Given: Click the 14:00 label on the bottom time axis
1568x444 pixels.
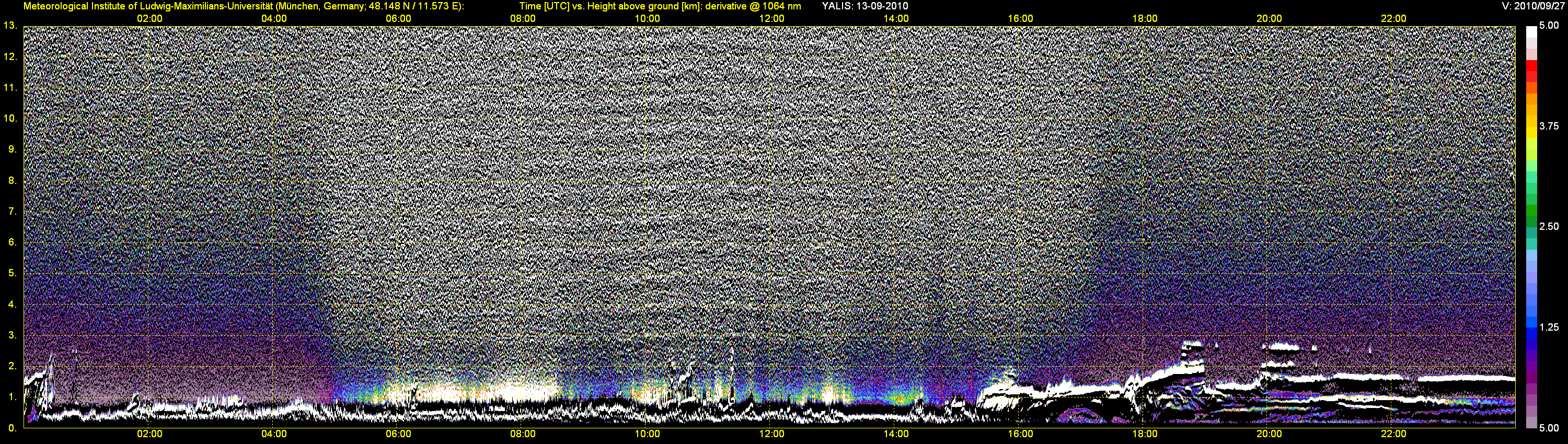Looking at the screenshot, I should 896,434.
